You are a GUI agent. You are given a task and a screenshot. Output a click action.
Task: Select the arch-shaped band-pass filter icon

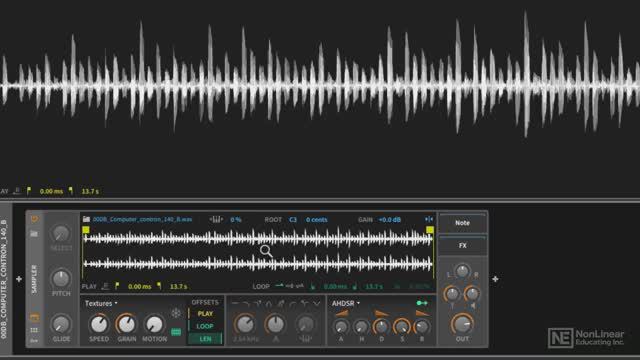[x=269, y=304]
